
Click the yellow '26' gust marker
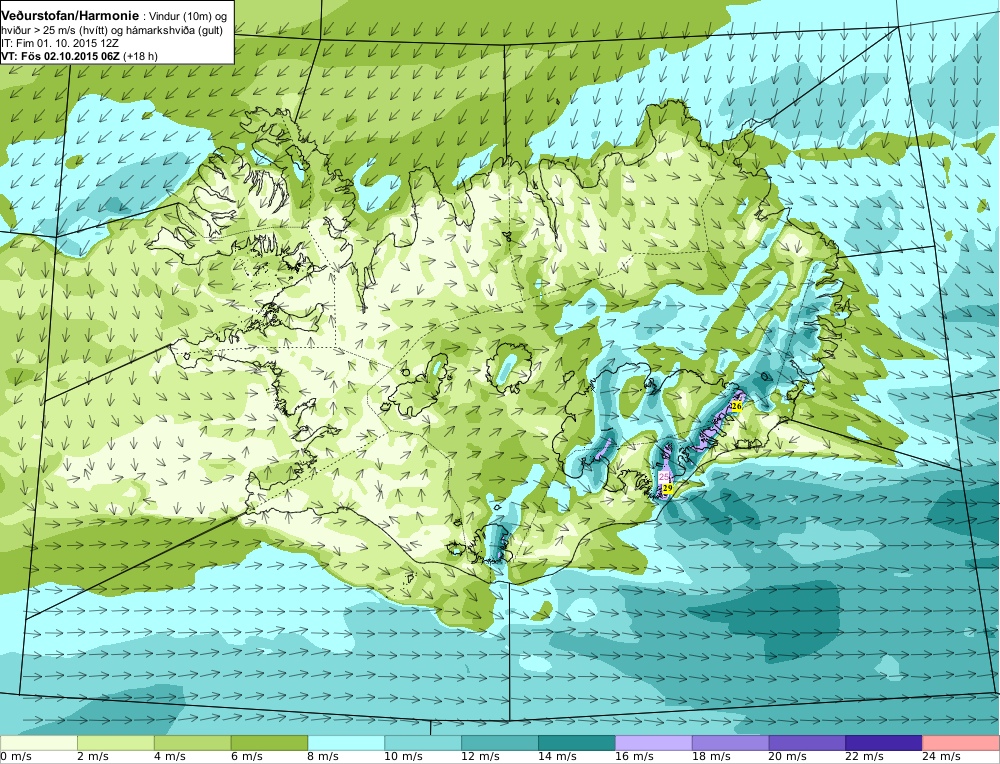(x=737, y=406)
